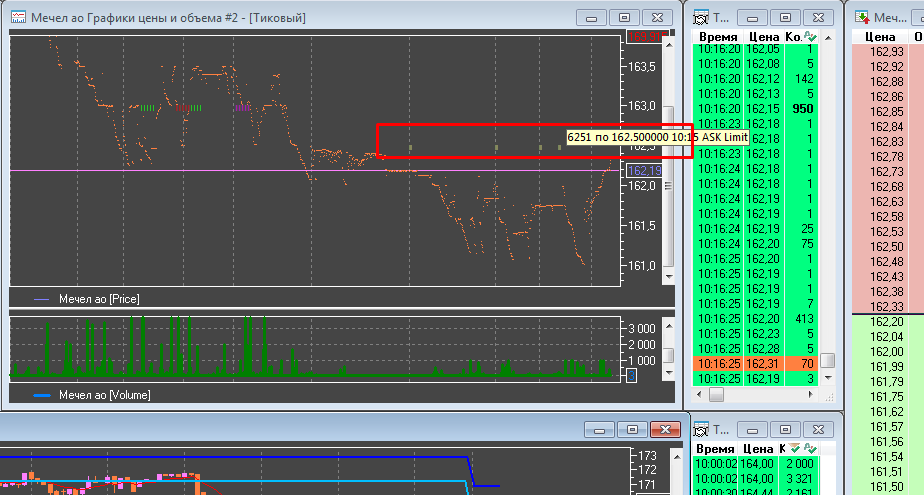This screenshot has height=495, width=924.
Task: Click Цена column header in lower trades table
Action: 762,449
